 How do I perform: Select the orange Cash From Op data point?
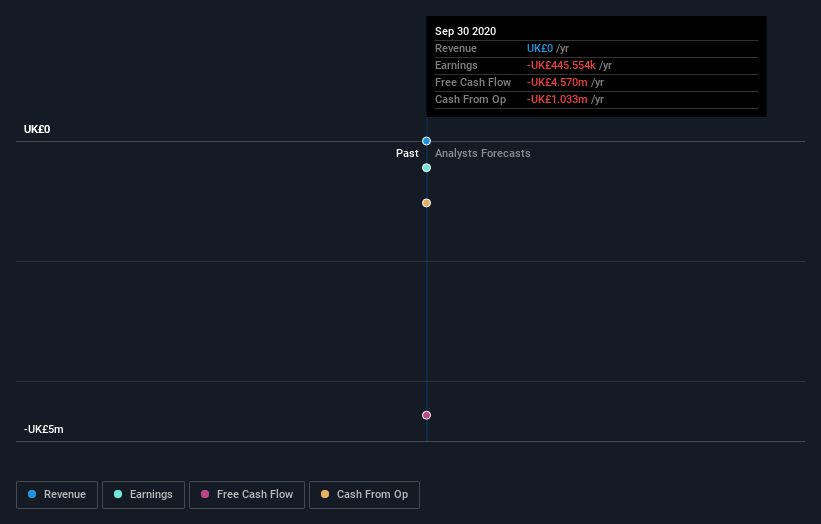click(426, 203)
